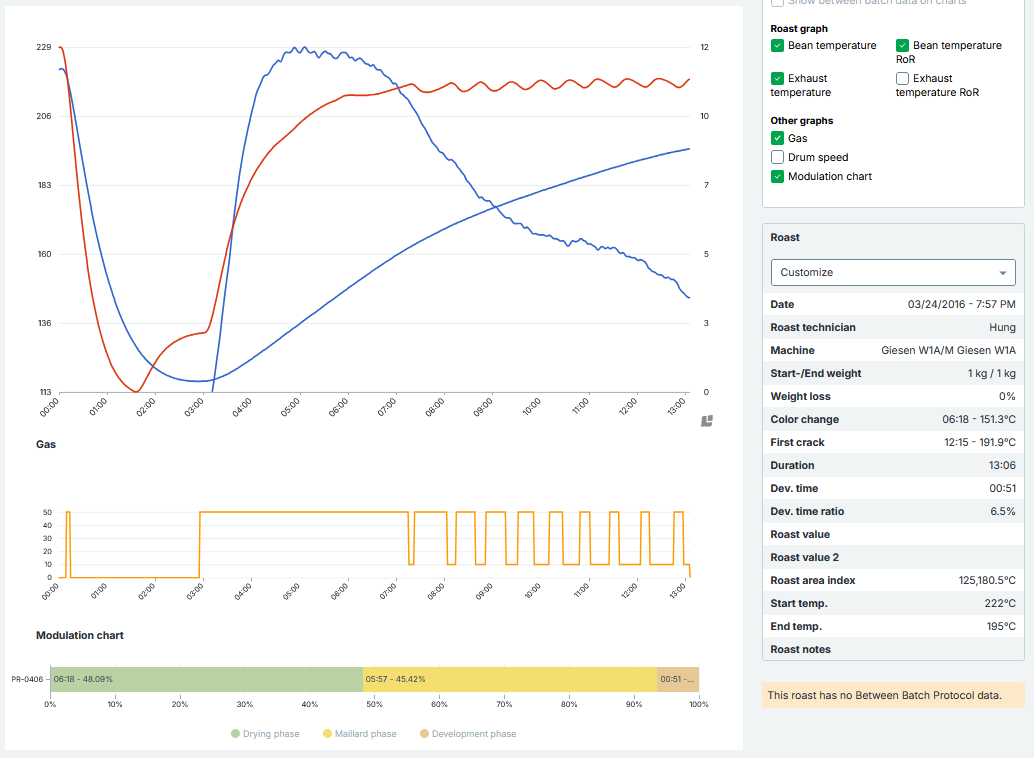The image size is (1034, 758).
Task: Click the tan Development phase bar segment
Action: (x=677, y=679)
